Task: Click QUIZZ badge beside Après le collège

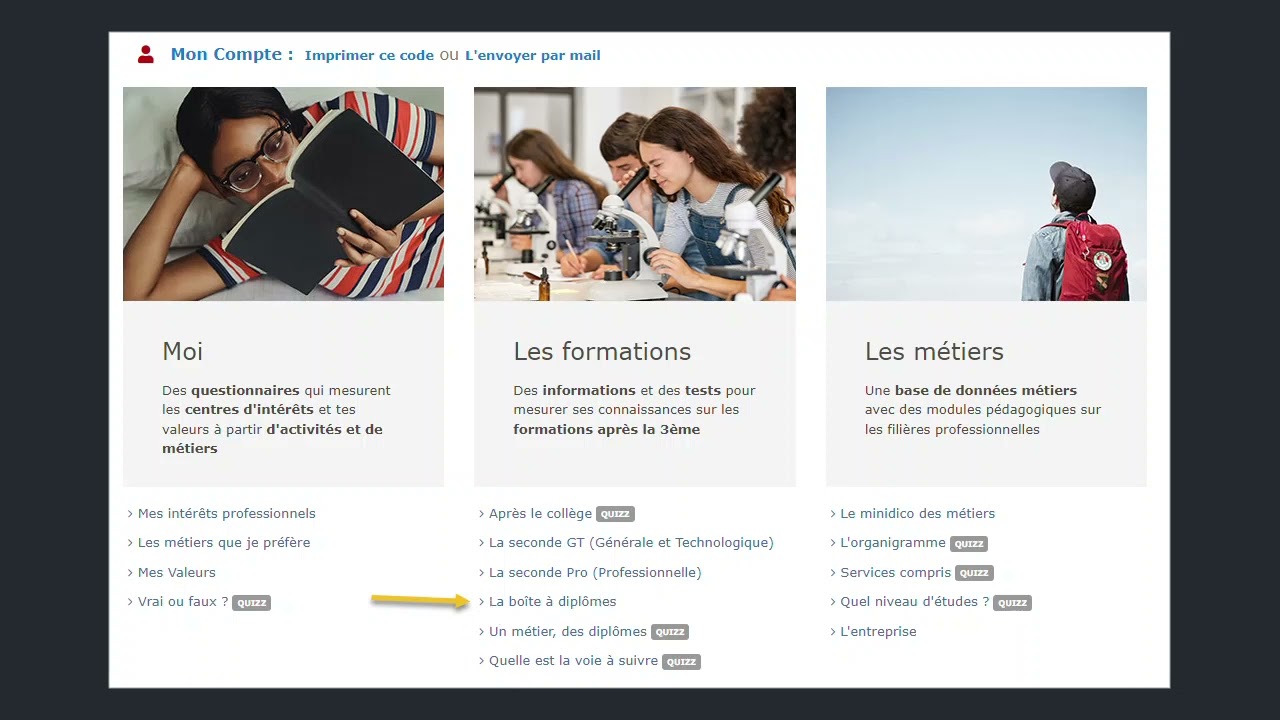Action: 615,515
